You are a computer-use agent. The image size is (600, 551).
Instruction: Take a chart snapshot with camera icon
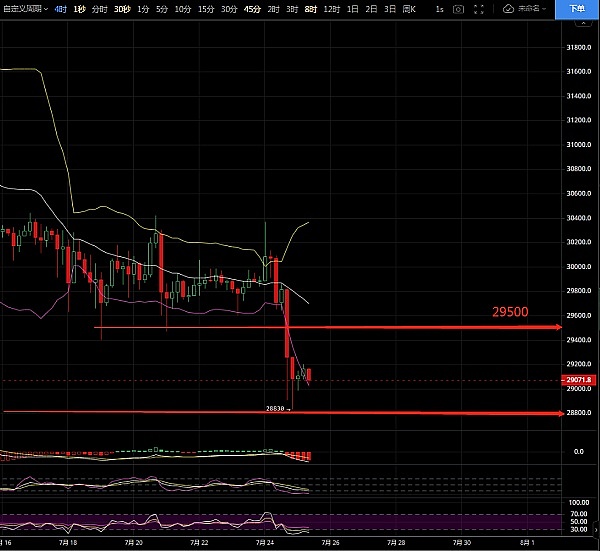click(458, 9)
